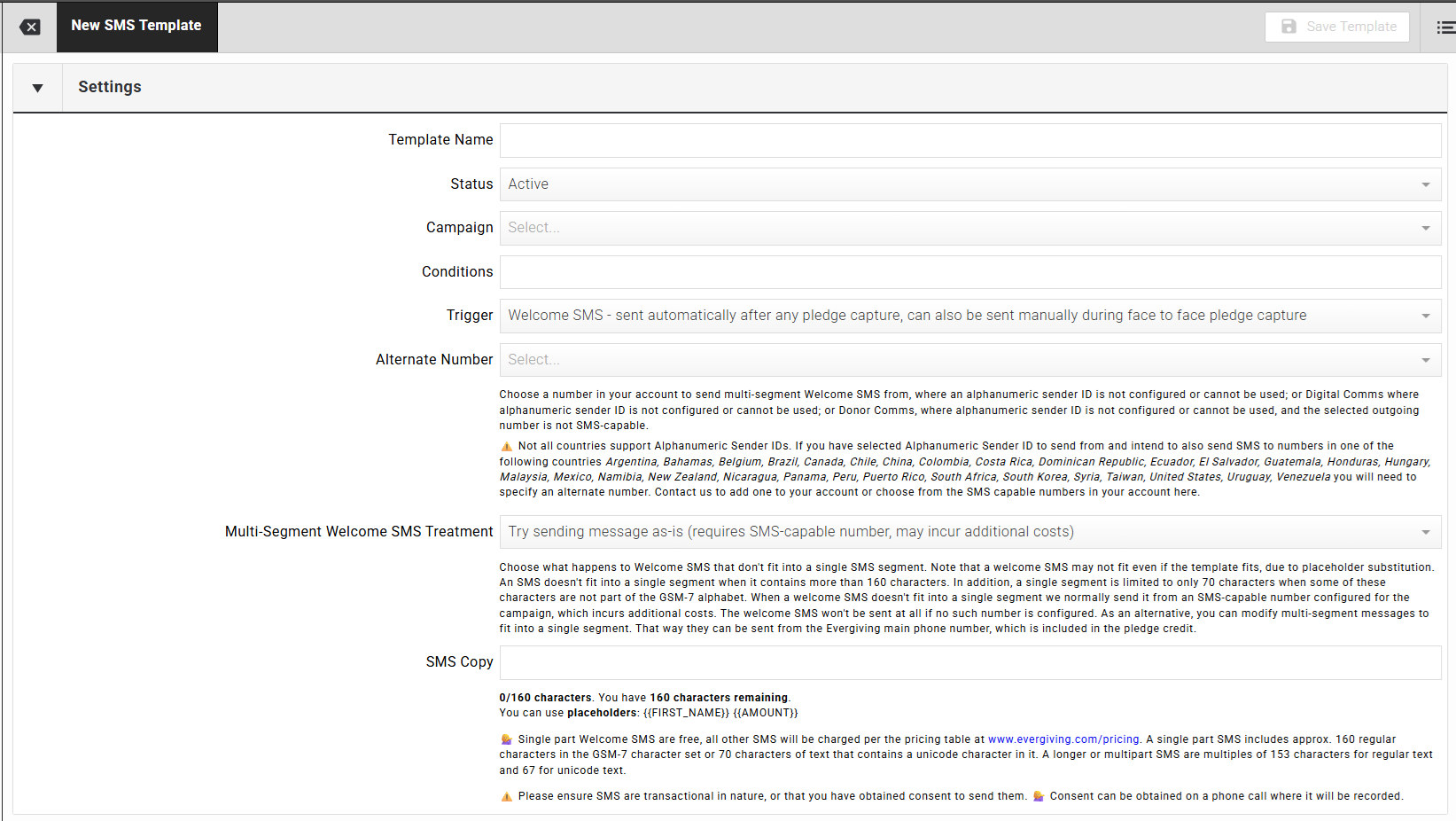Click the Settings section header title
The width and height of the screenshot is (1456, 821).
pos(110,87)
